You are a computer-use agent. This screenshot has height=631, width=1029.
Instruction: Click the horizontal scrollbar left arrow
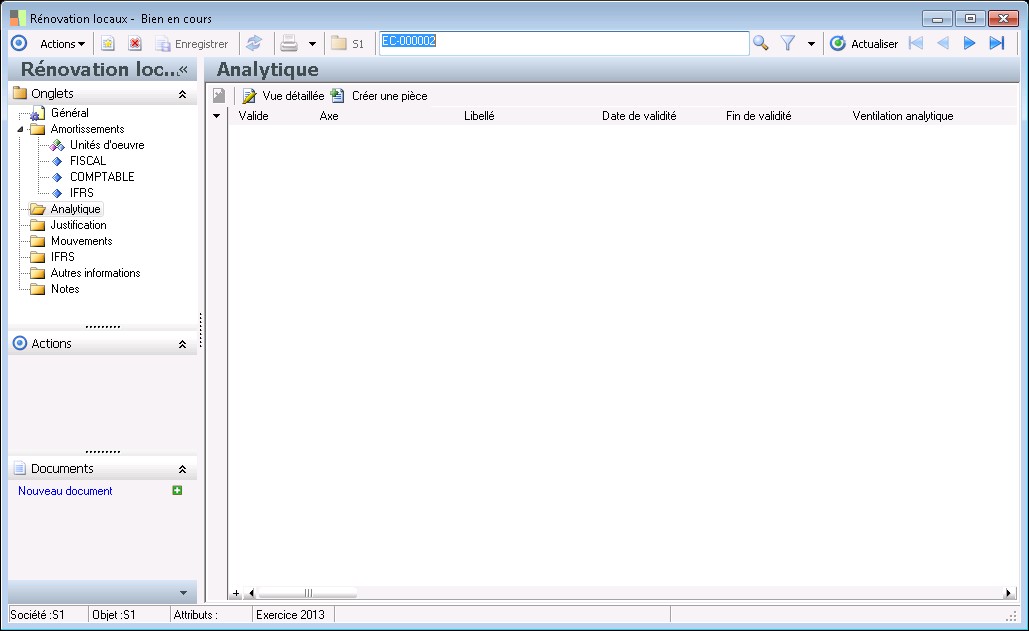coord(251,594)
